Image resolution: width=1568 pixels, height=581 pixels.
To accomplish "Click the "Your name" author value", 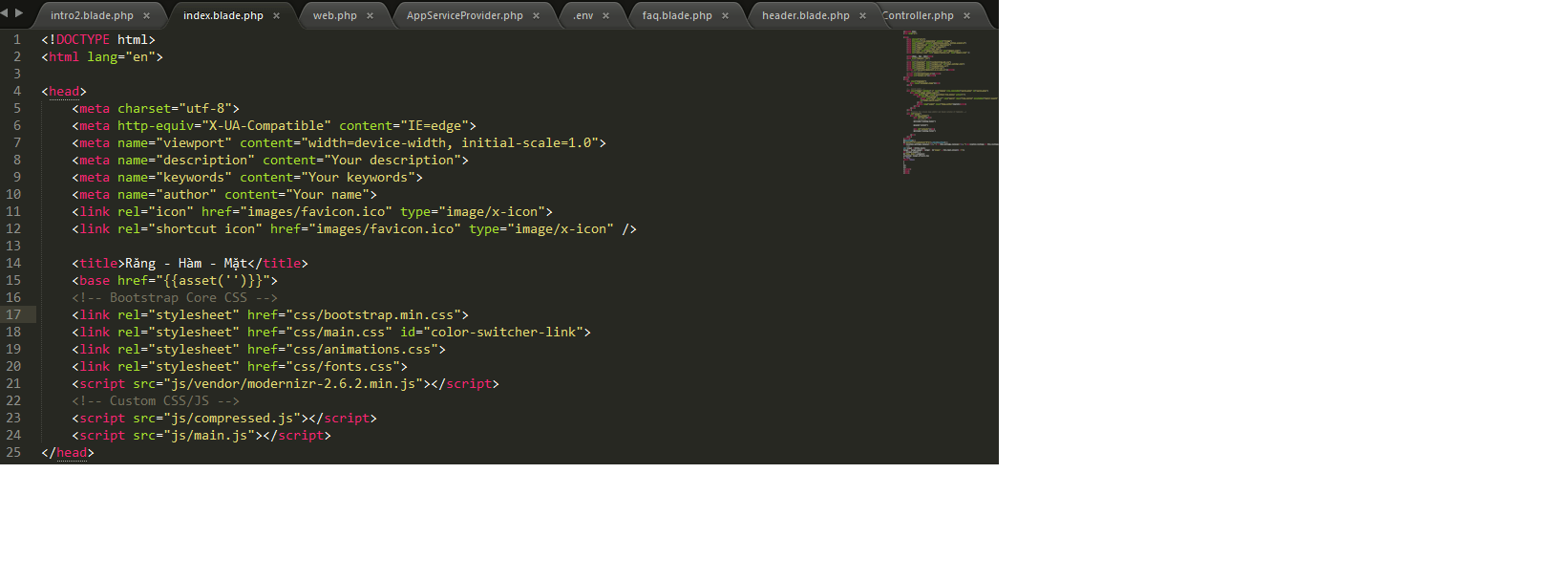I will [328, 194].
